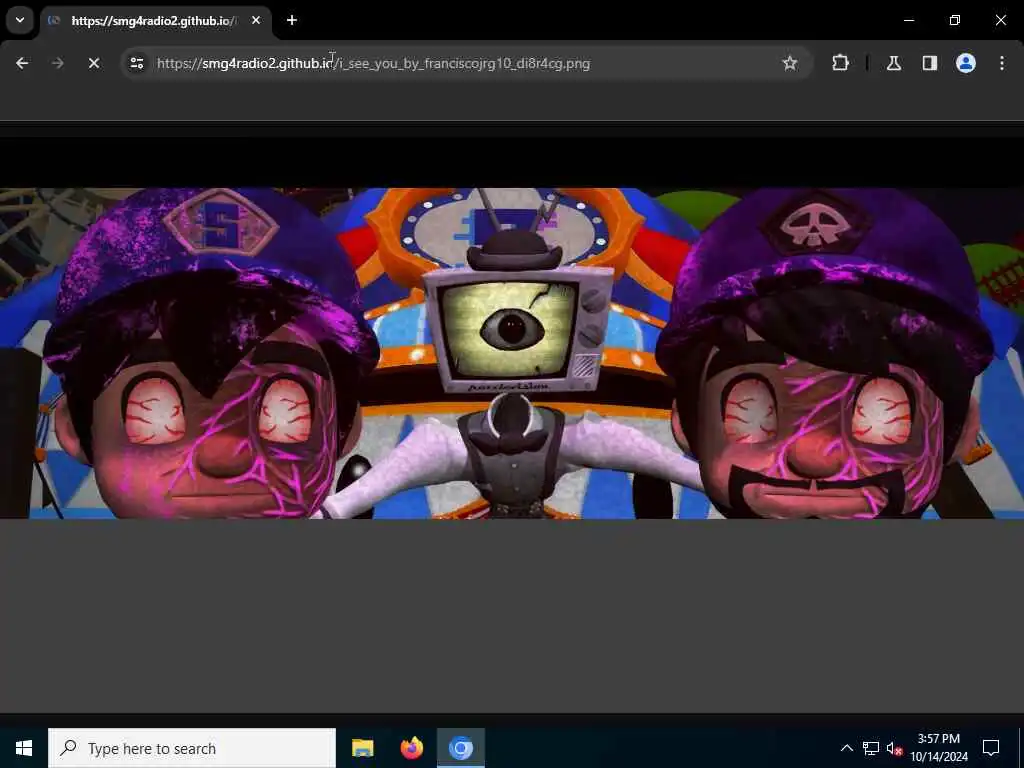Click the address bar URL text
Screen dimensions: 1024x768
(374, 63)
